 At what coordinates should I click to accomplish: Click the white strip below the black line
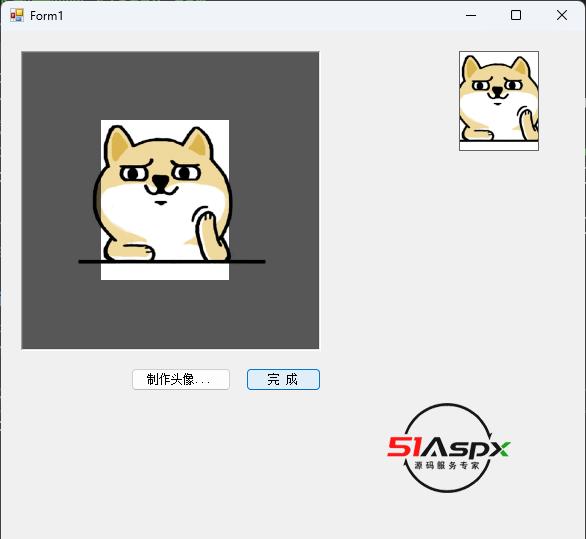(x=165, y=272)
